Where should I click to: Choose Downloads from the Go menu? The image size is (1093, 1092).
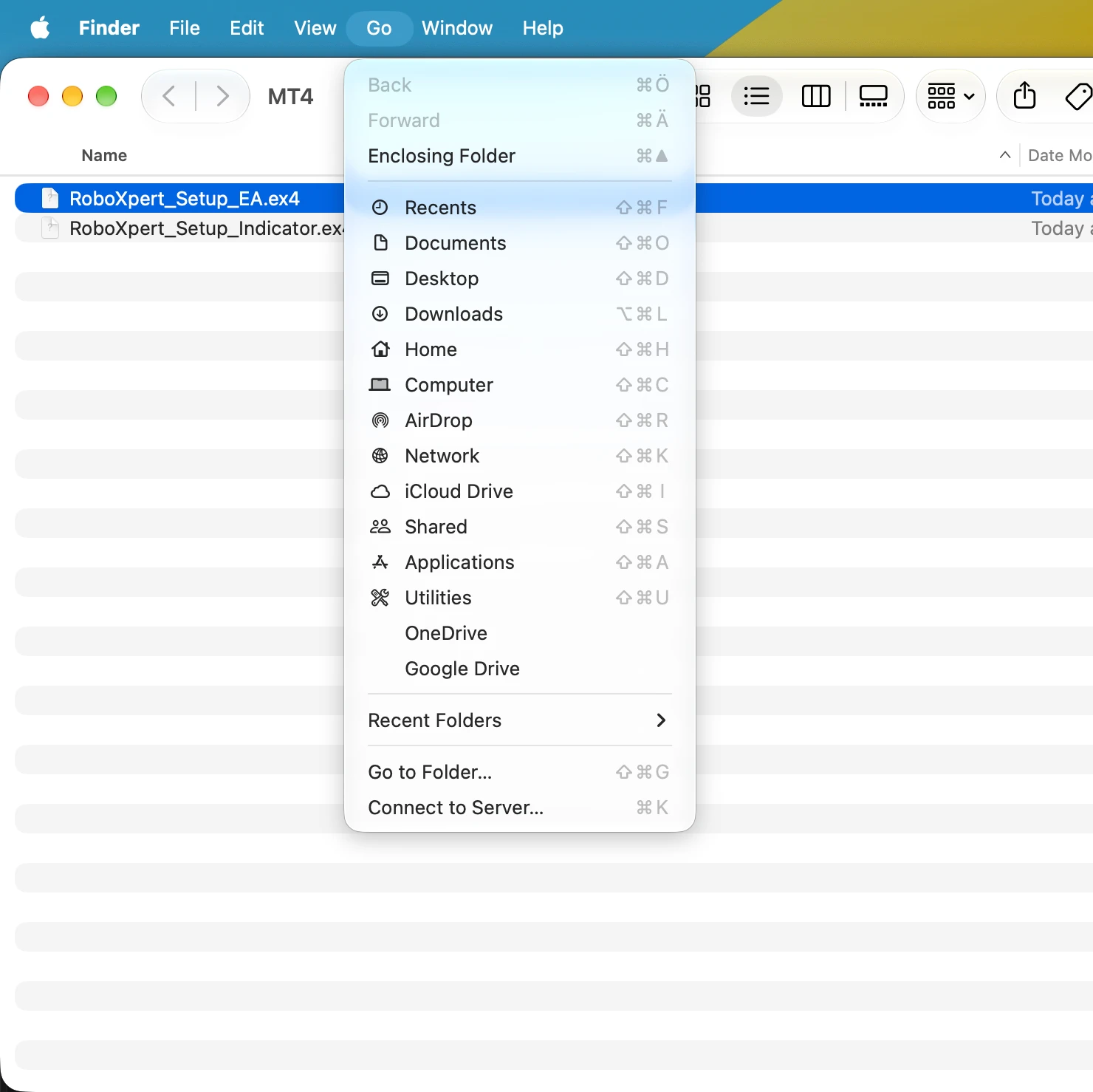[x=520, y=314]
